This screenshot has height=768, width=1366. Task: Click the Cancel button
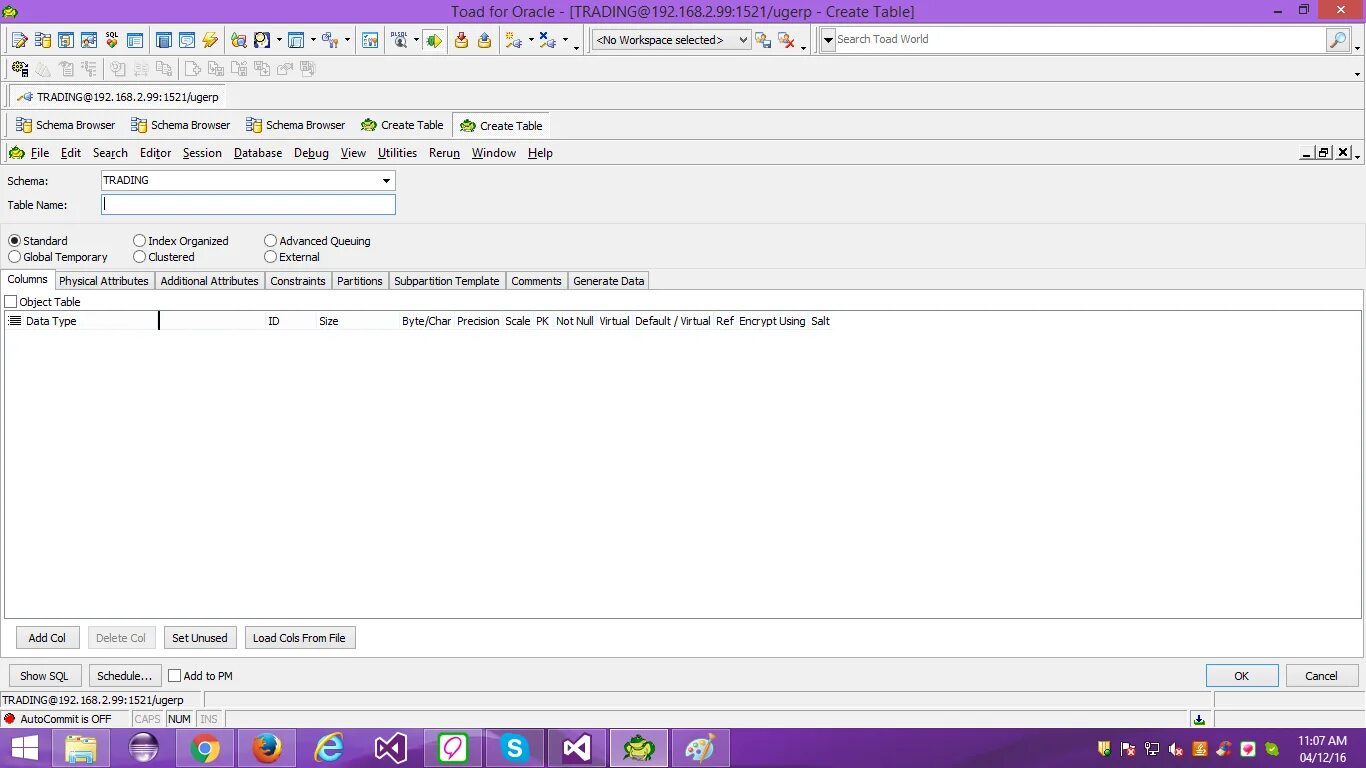1322,676
